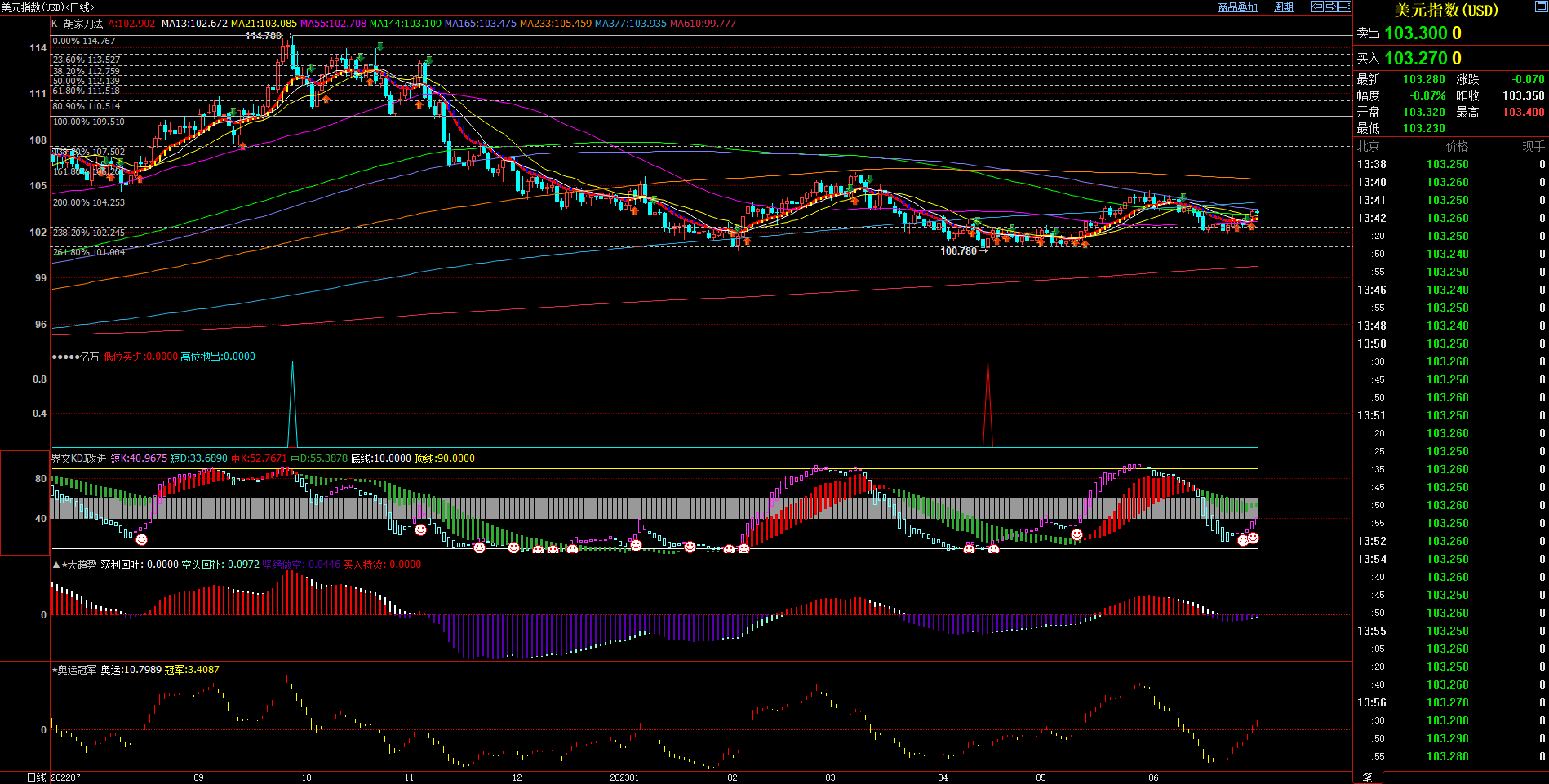Click the cyan spike in 亿万 panel
Viewport: 1549px width, 784px height.
point(293,400)
